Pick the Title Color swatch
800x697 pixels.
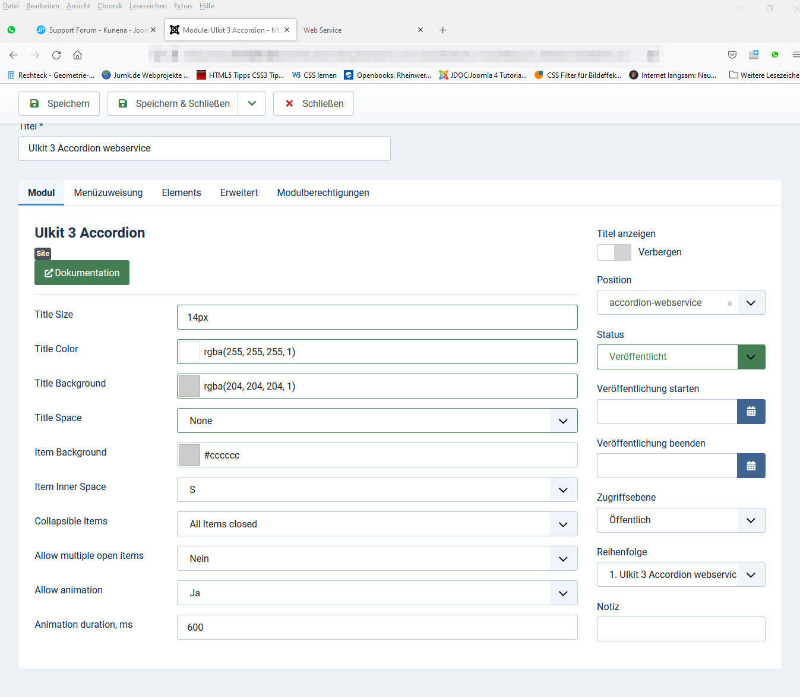pyautogui.click(x=189, y=352)
